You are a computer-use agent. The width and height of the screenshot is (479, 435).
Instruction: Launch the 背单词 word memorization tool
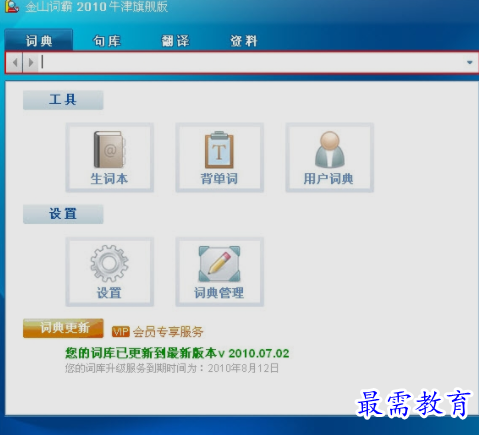(219, 158)
